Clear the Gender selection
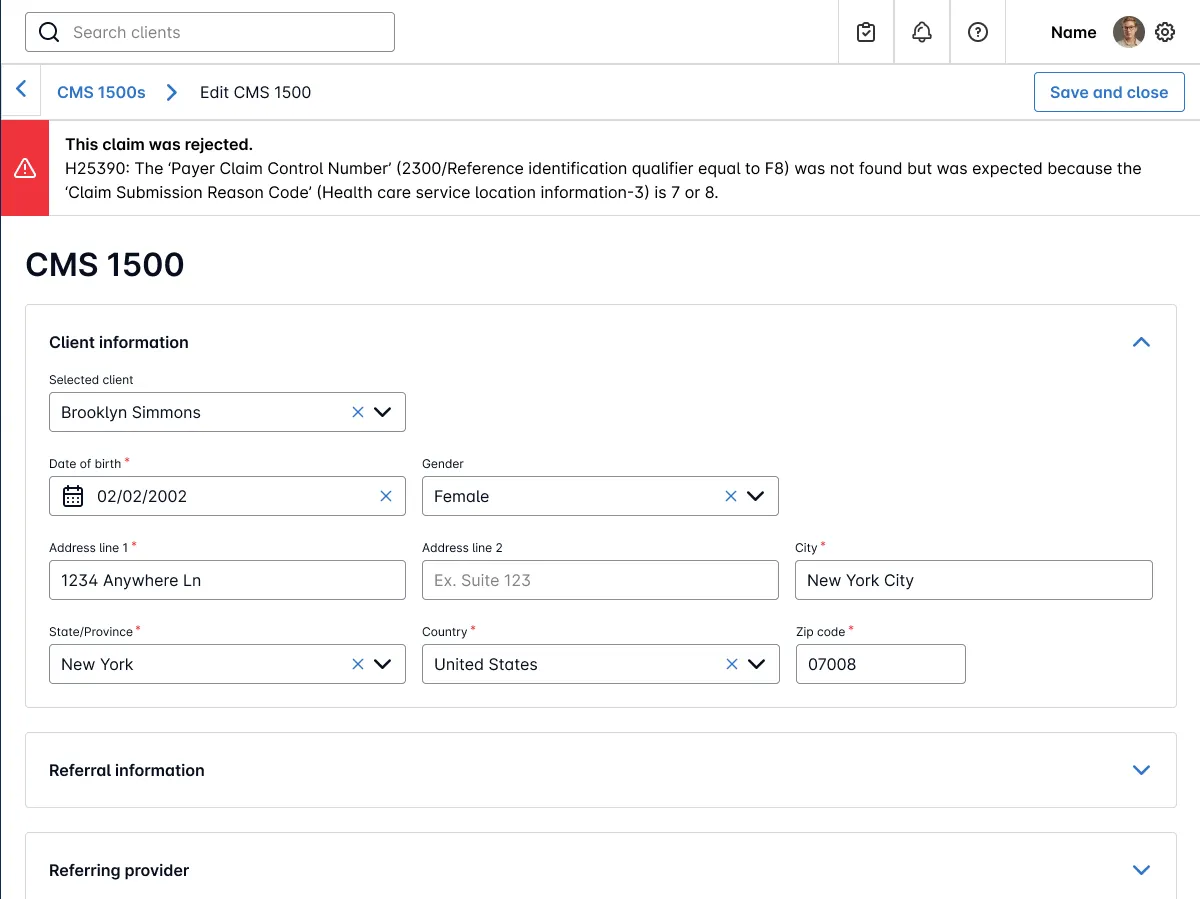Image resolution: width=1200 pixels, height=899 pixels. pyautogui.click(x=731, y=496)
